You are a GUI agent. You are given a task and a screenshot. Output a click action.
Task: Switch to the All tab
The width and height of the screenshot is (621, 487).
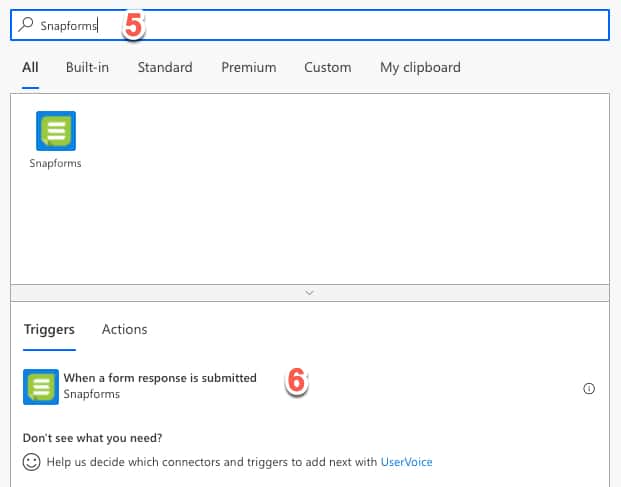30,67
